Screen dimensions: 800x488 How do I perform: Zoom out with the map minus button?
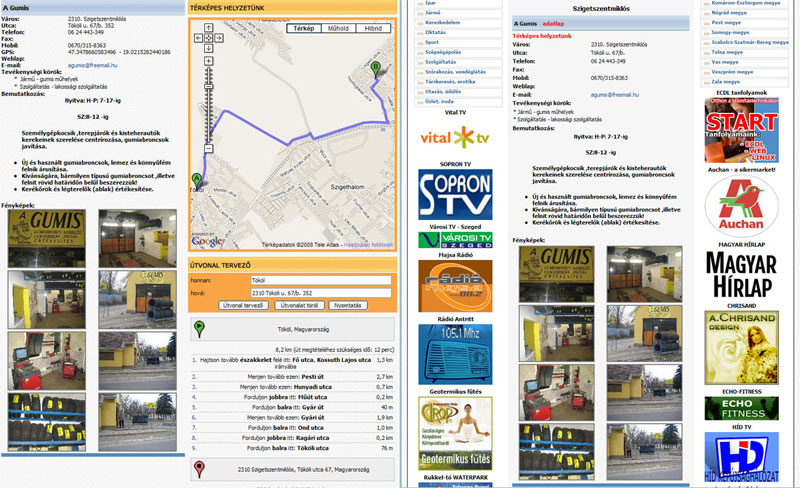coord(208,149)
